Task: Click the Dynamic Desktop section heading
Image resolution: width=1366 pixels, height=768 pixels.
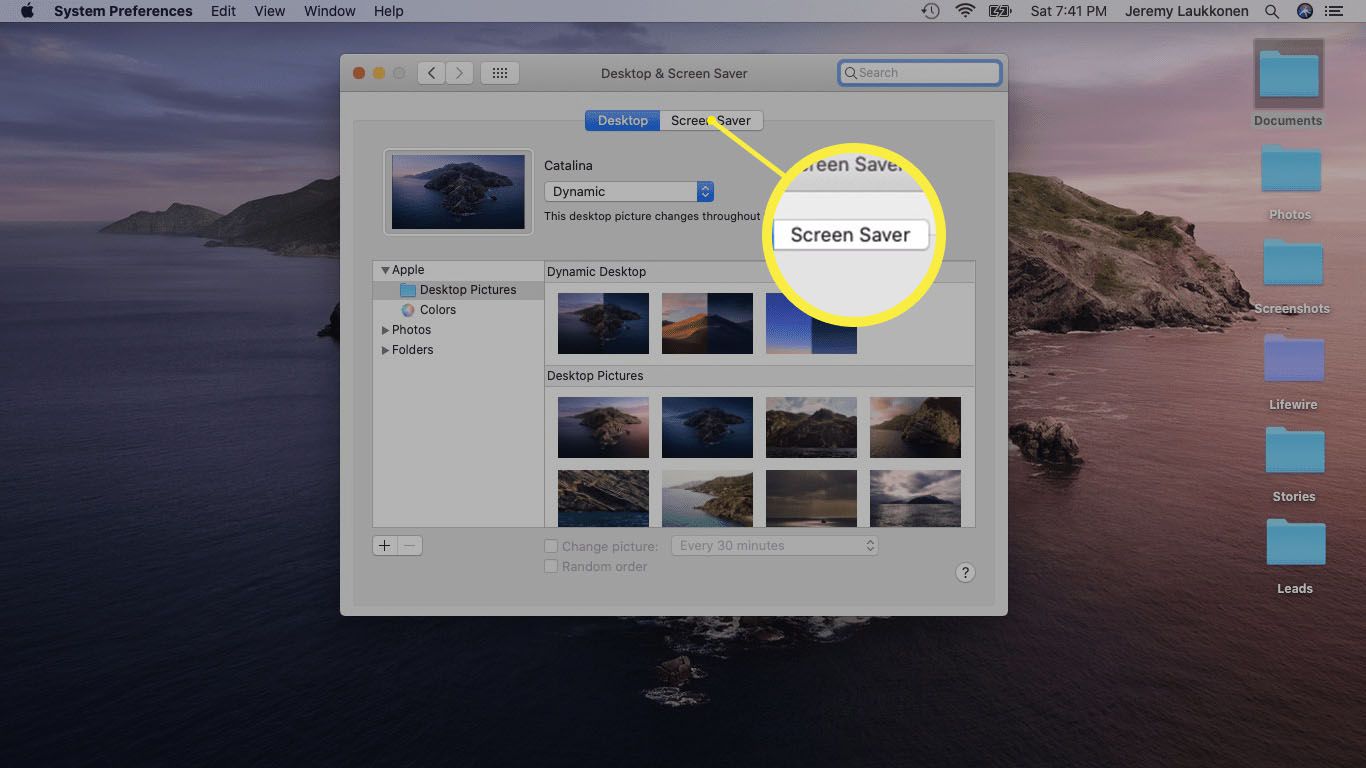Action: click(x=596, y=272)
